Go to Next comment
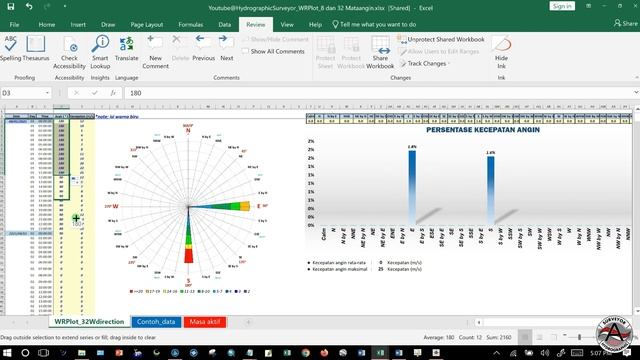 point(227,49)
